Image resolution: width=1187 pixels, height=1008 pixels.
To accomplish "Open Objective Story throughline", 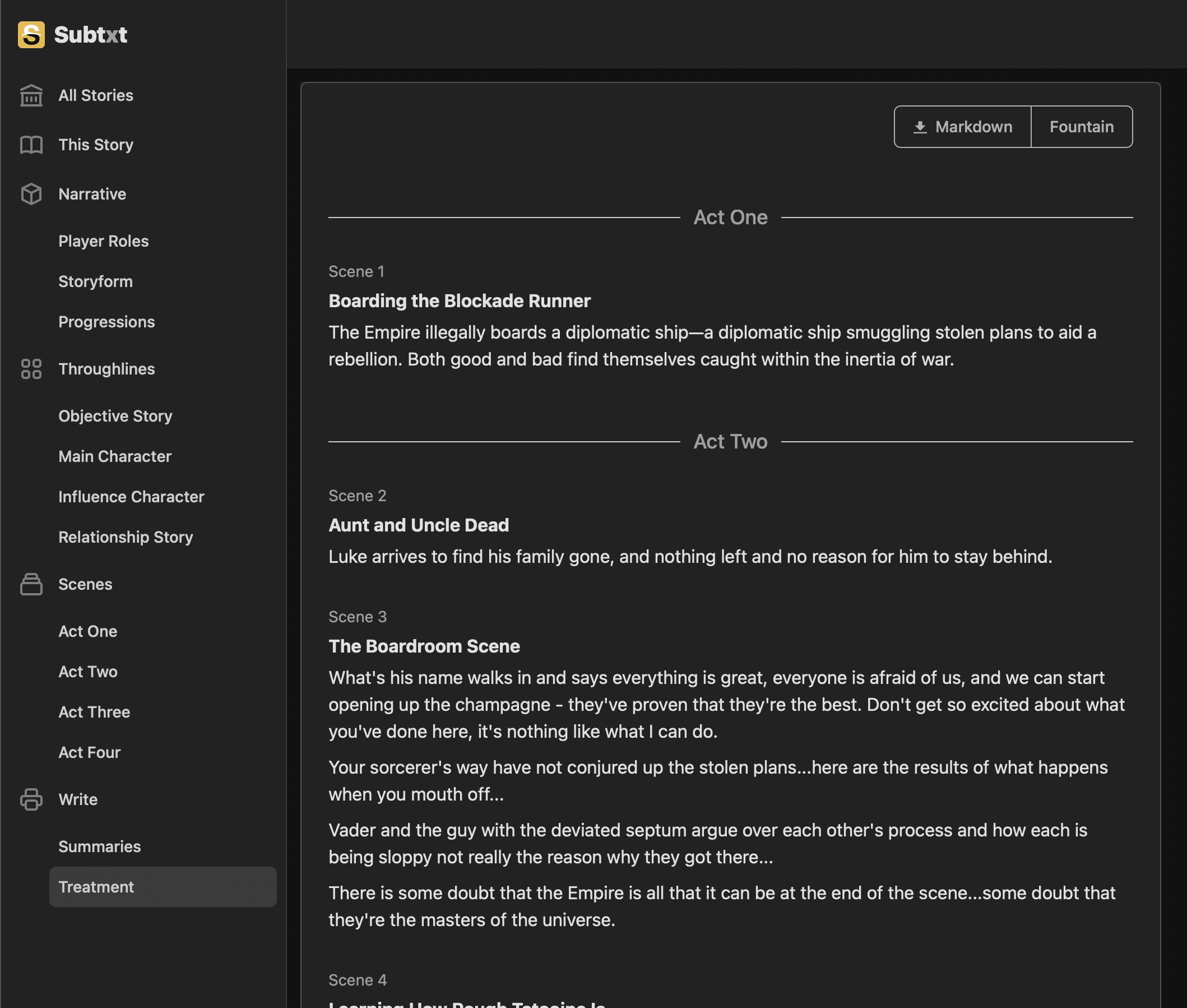I will [x=115, y=416].
